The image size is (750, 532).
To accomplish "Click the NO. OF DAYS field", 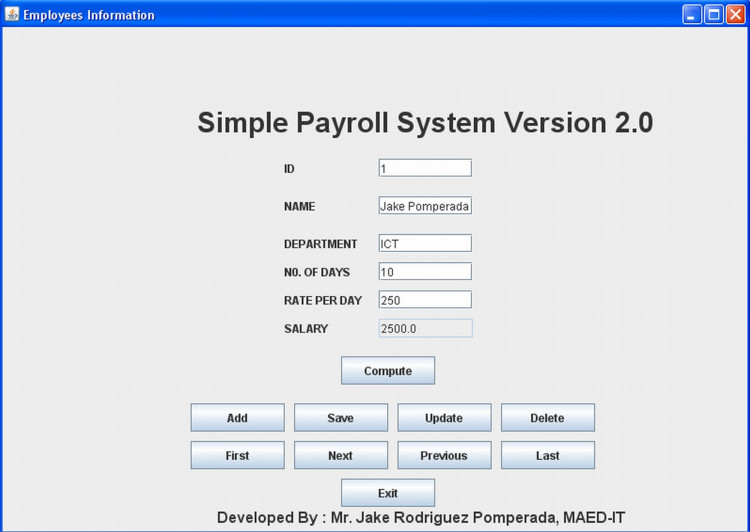I will (425, 271).
